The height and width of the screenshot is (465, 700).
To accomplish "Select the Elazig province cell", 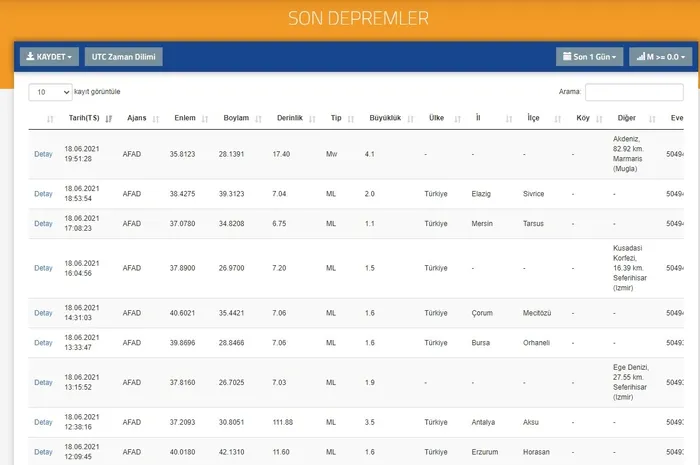I will point(481,194).
